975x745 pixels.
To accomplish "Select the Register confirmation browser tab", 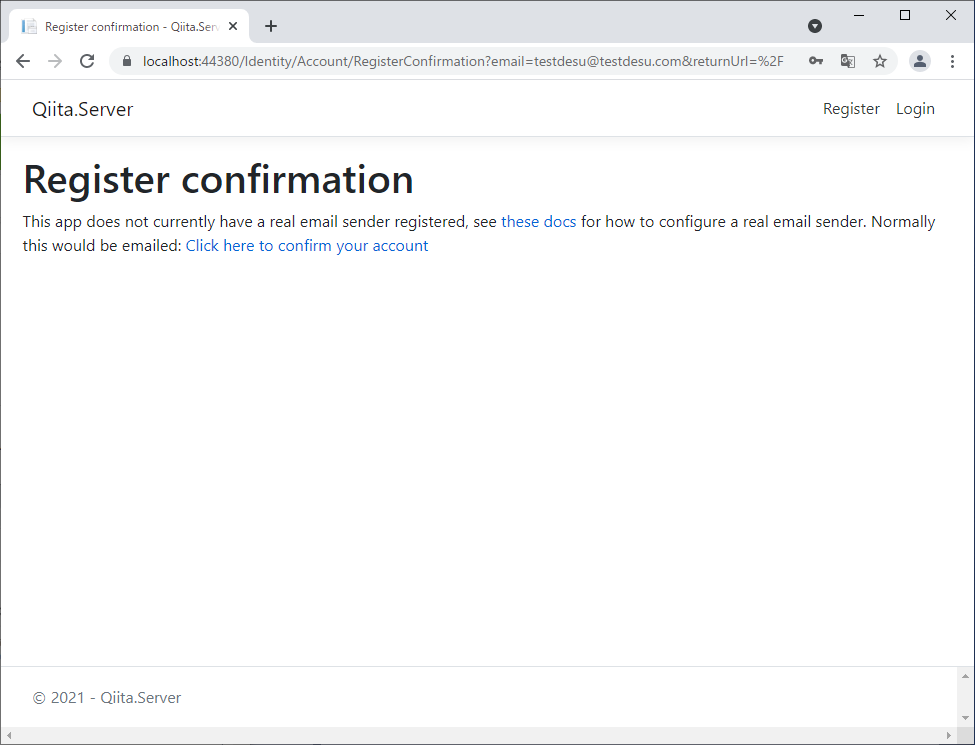I will [129, 27].
